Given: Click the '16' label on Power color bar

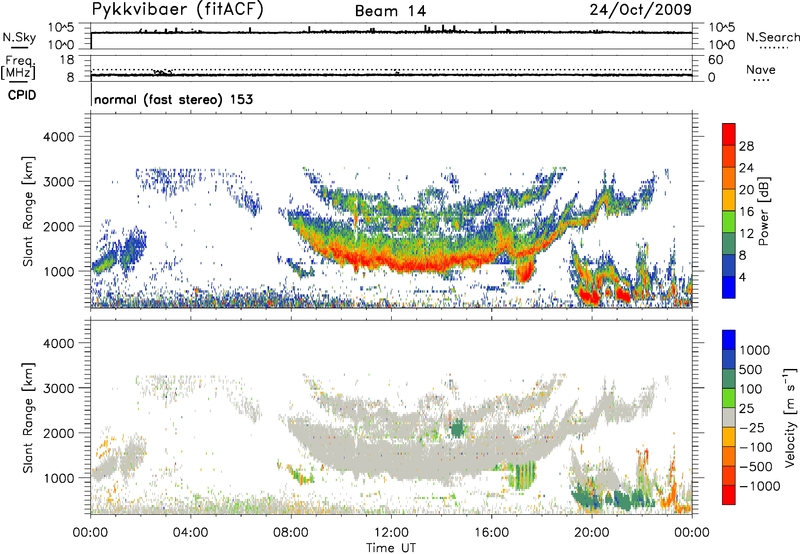Looking at the screenshot, I should tap(746, 212).
